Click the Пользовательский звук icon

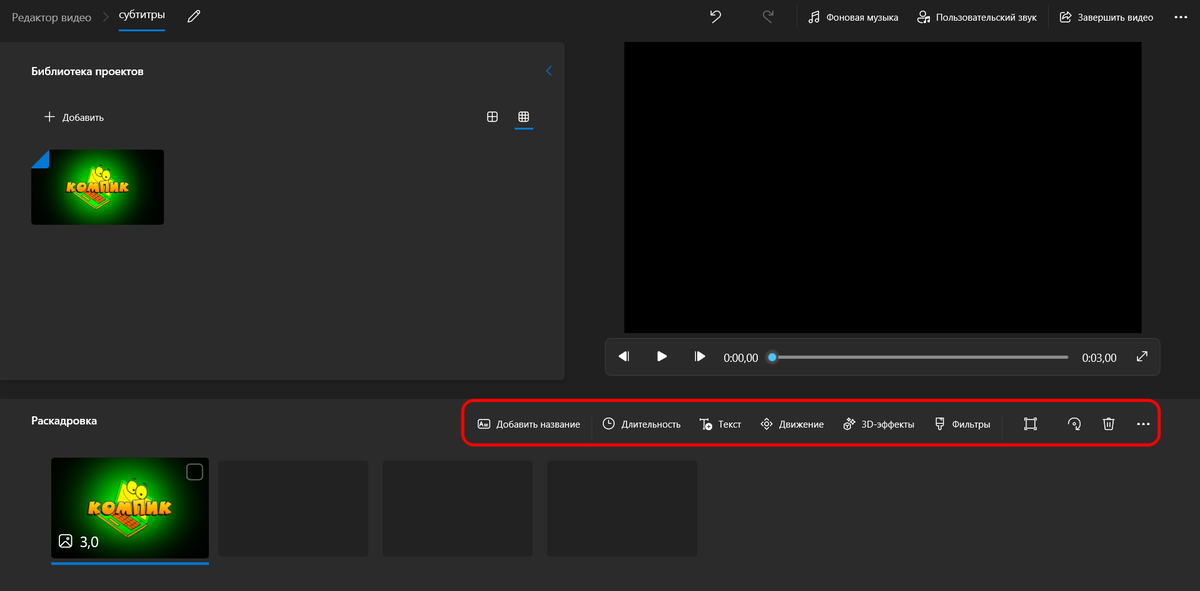924,16
